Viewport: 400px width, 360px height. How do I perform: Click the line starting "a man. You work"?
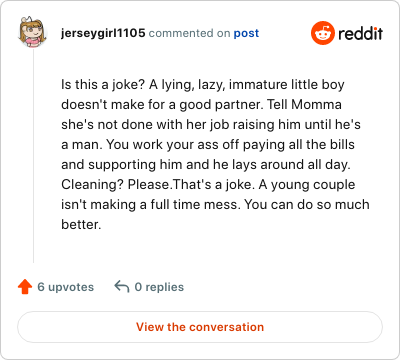coord(208,145)
